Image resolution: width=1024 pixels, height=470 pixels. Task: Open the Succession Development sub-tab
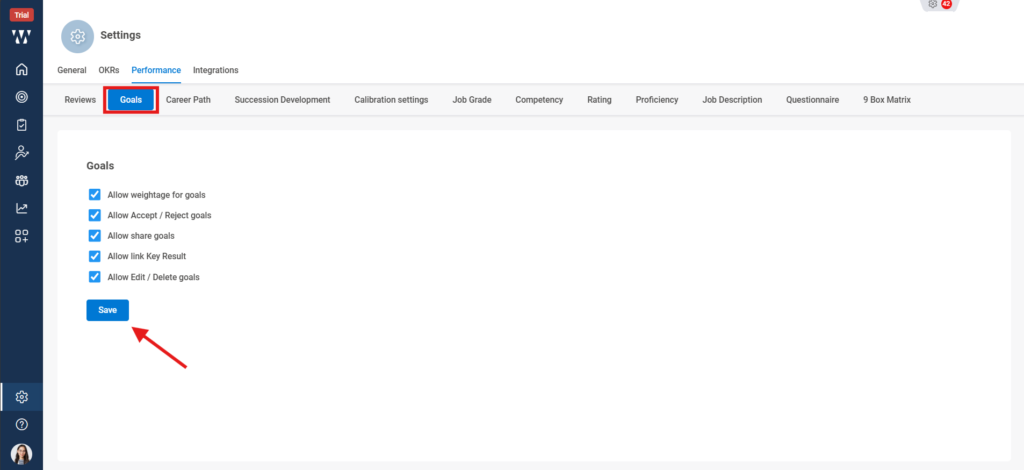point(282,100)
